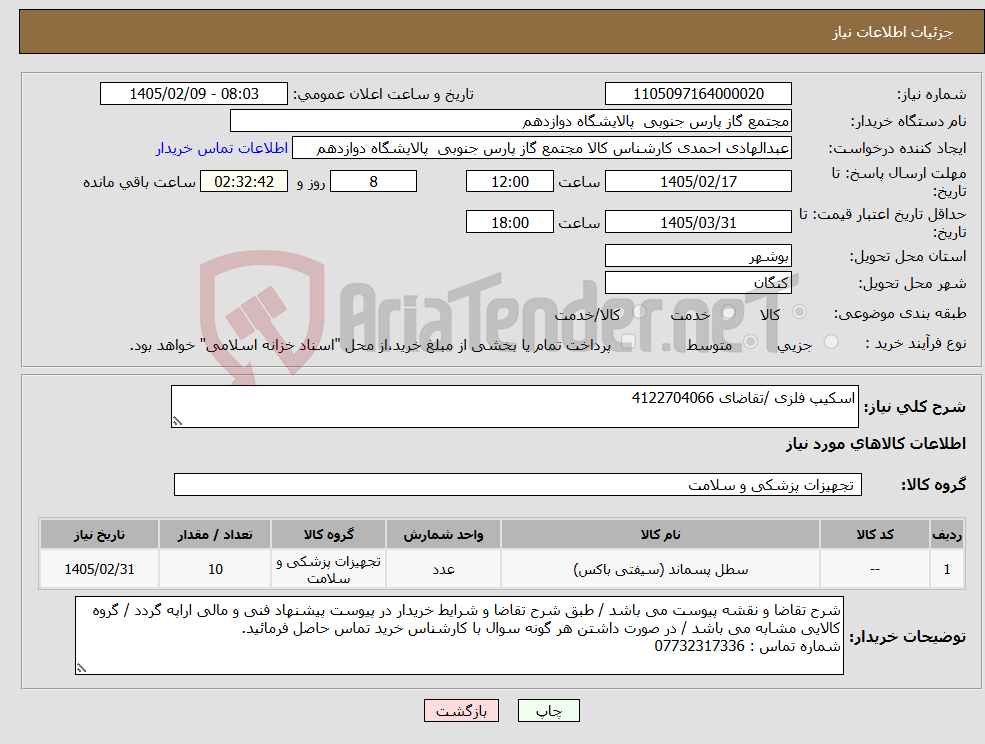Click the remaining days field showing 8
The image size is (985, 744).
[x=373, y=182]
